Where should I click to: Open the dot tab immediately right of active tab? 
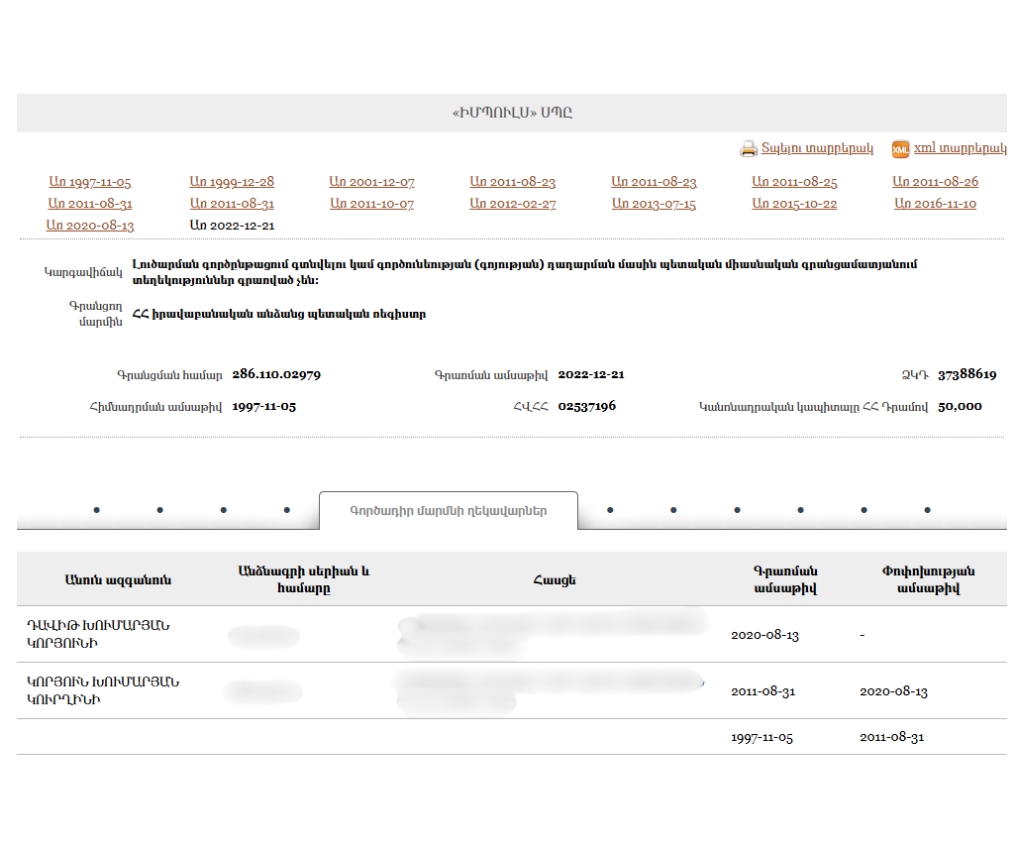coord(610,510)
